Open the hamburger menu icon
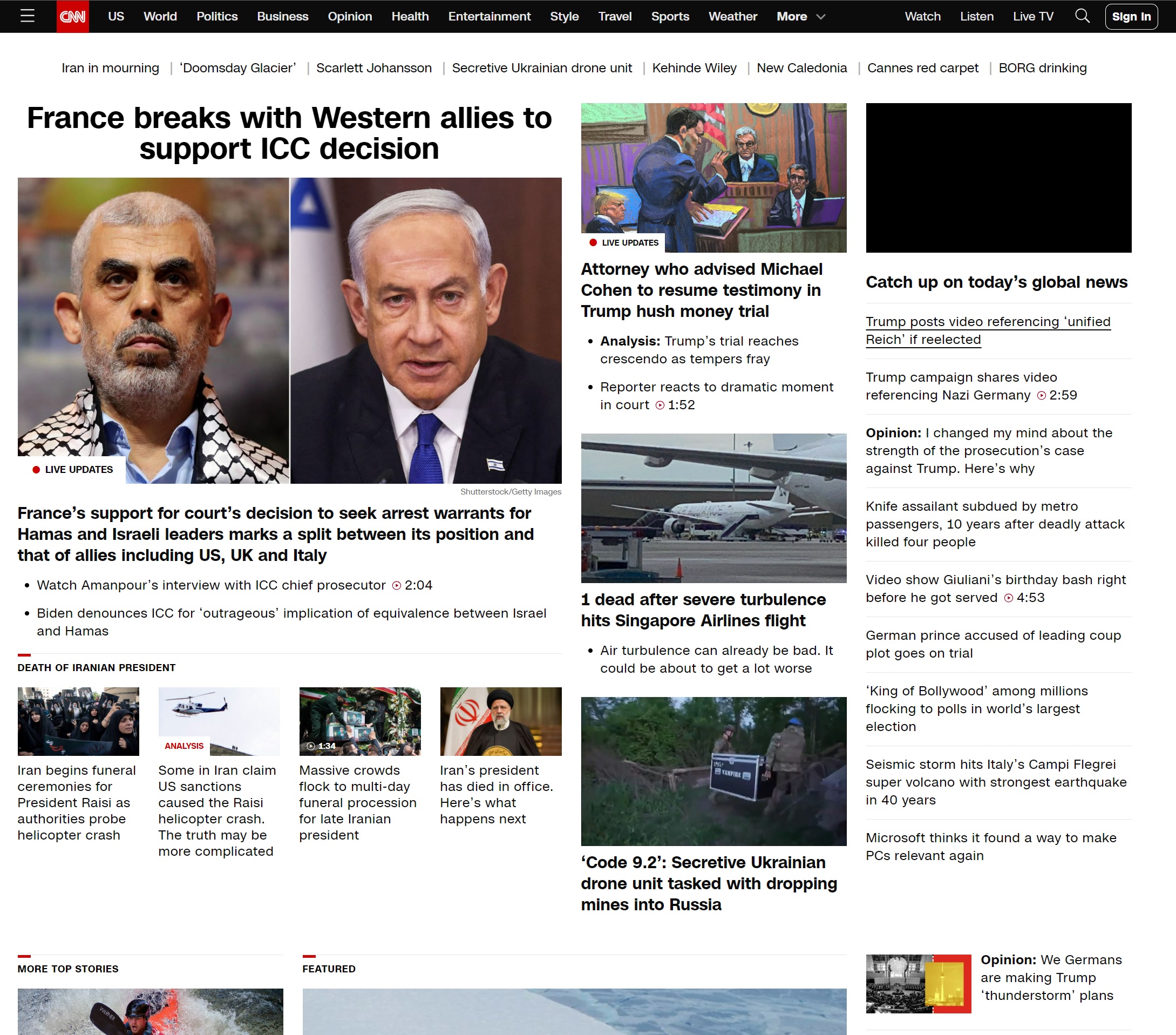 (x=27, y=16)
